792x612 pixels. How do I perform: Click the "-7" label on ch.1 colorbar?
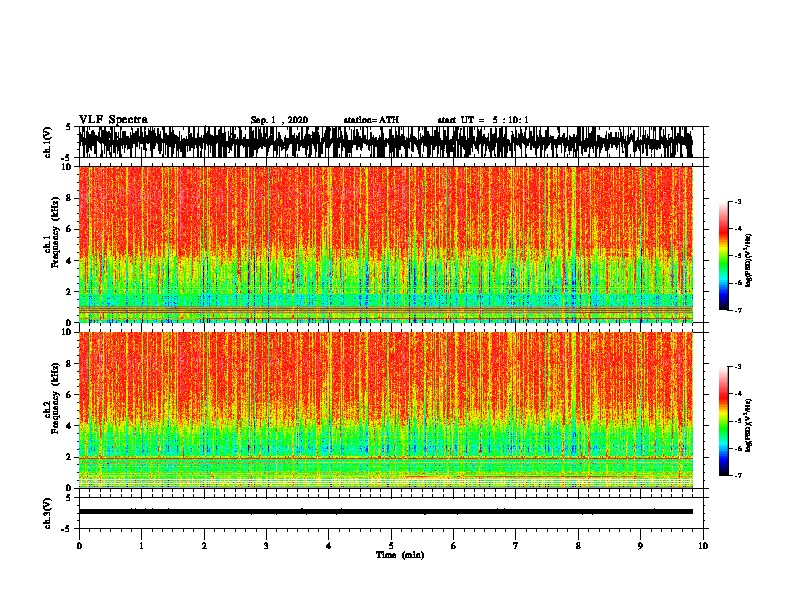(737, 310)
